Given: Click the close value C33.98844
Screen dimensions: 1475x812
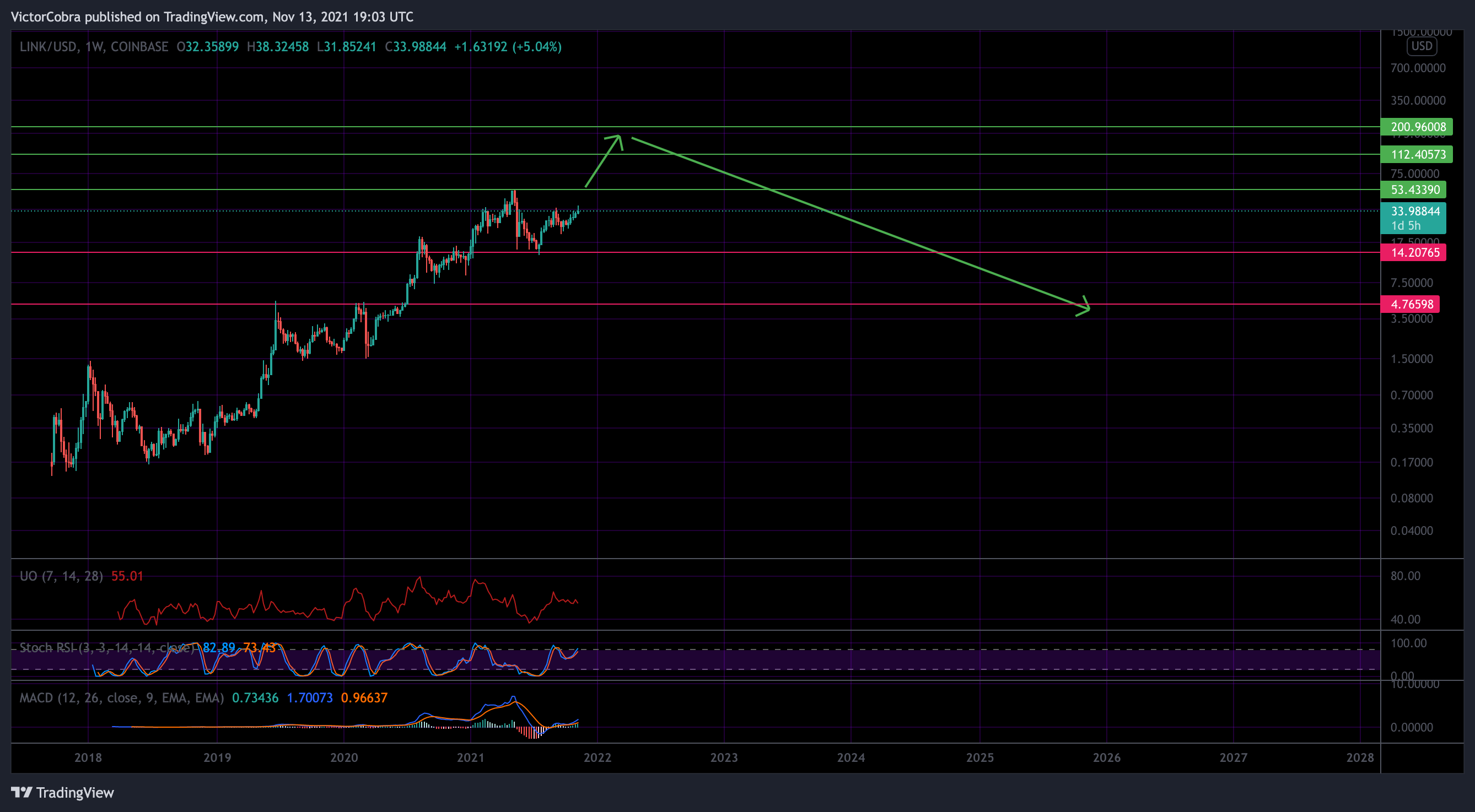Looking at the screenshot, I should point(416,47).
